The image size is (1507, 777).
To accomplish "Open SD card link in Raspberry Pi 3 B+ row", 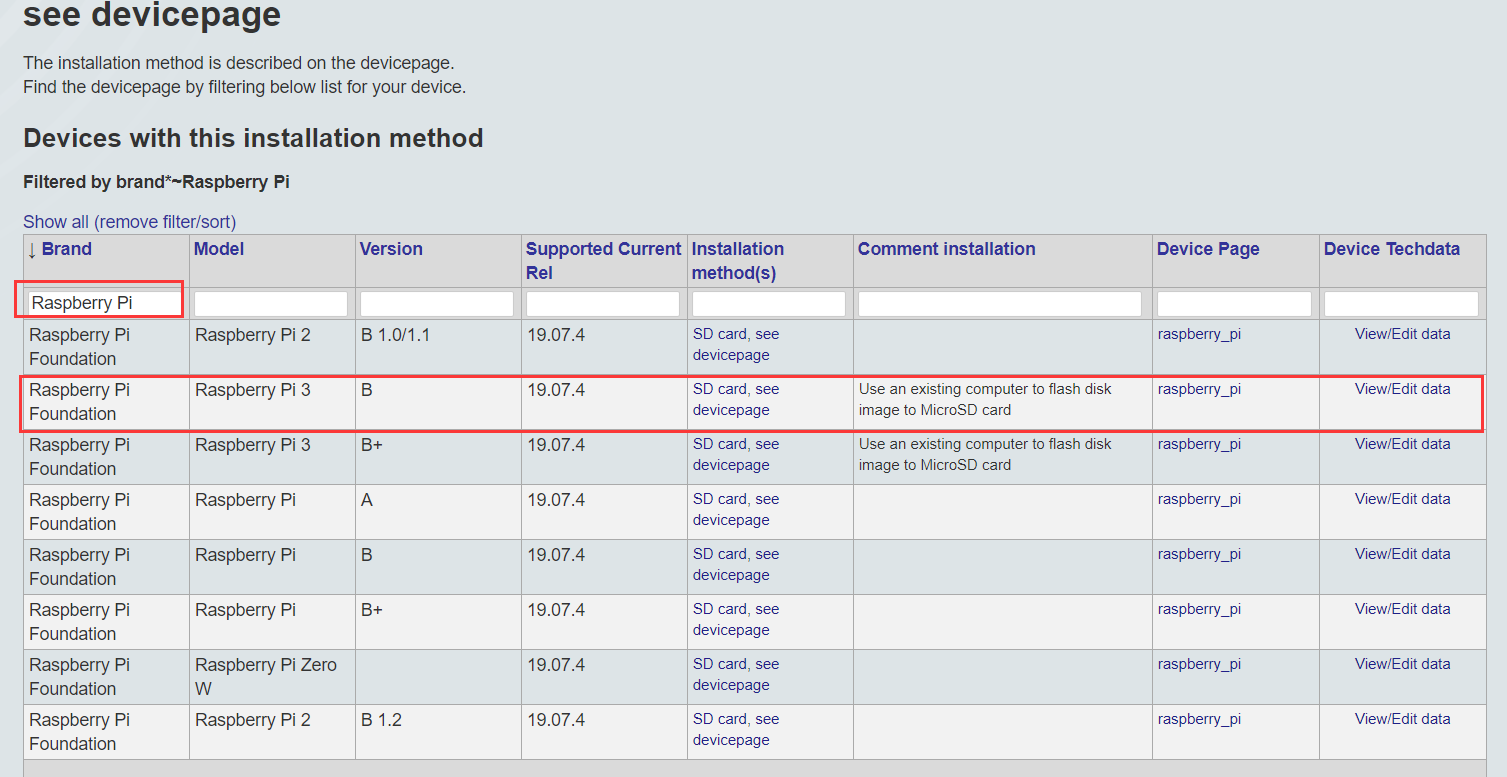I will click(x=719, y=444).
